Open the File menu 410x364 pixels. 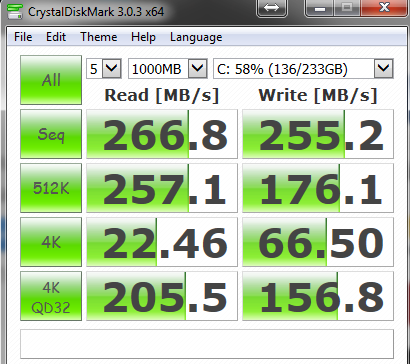pos(23,37)
